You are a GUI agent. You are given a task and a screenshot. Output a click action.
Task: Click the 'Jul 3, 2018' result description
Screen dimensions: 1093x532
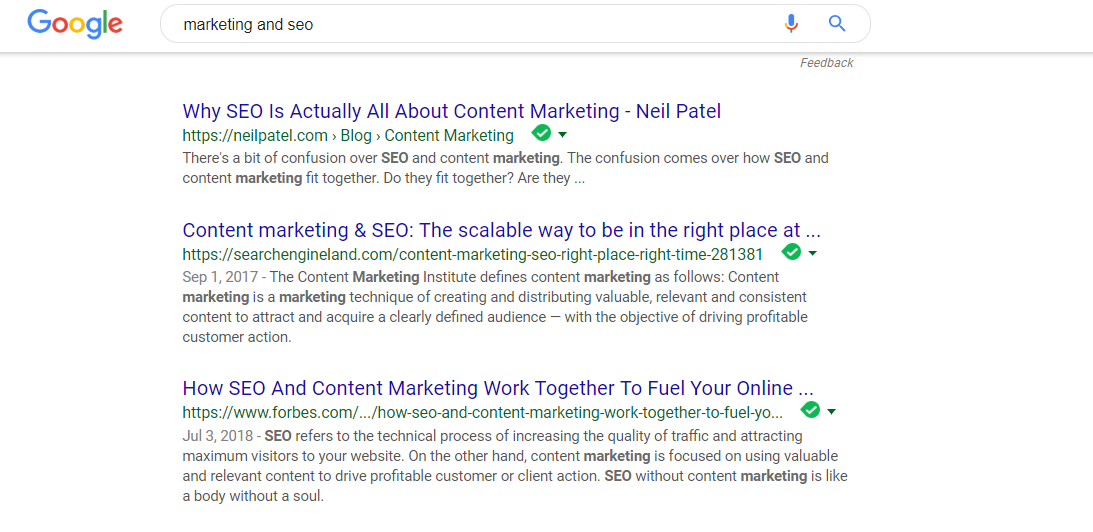tap(513, 466)
